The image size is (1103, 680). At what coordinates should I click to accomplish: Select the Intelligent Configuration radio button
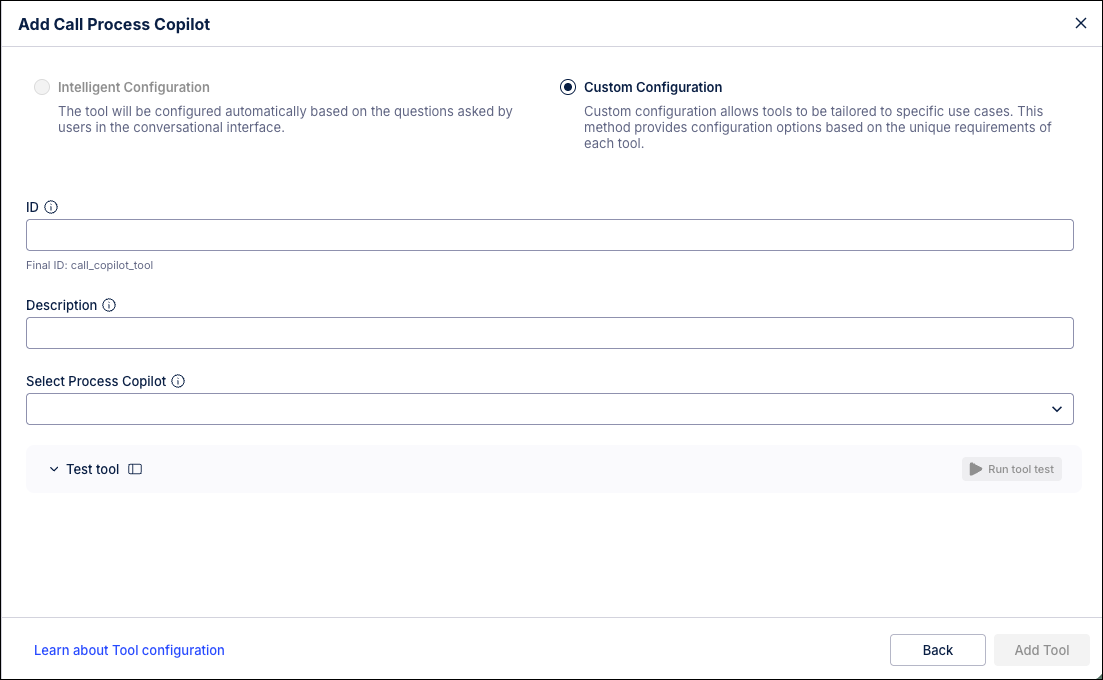click(x=42, y=87)
